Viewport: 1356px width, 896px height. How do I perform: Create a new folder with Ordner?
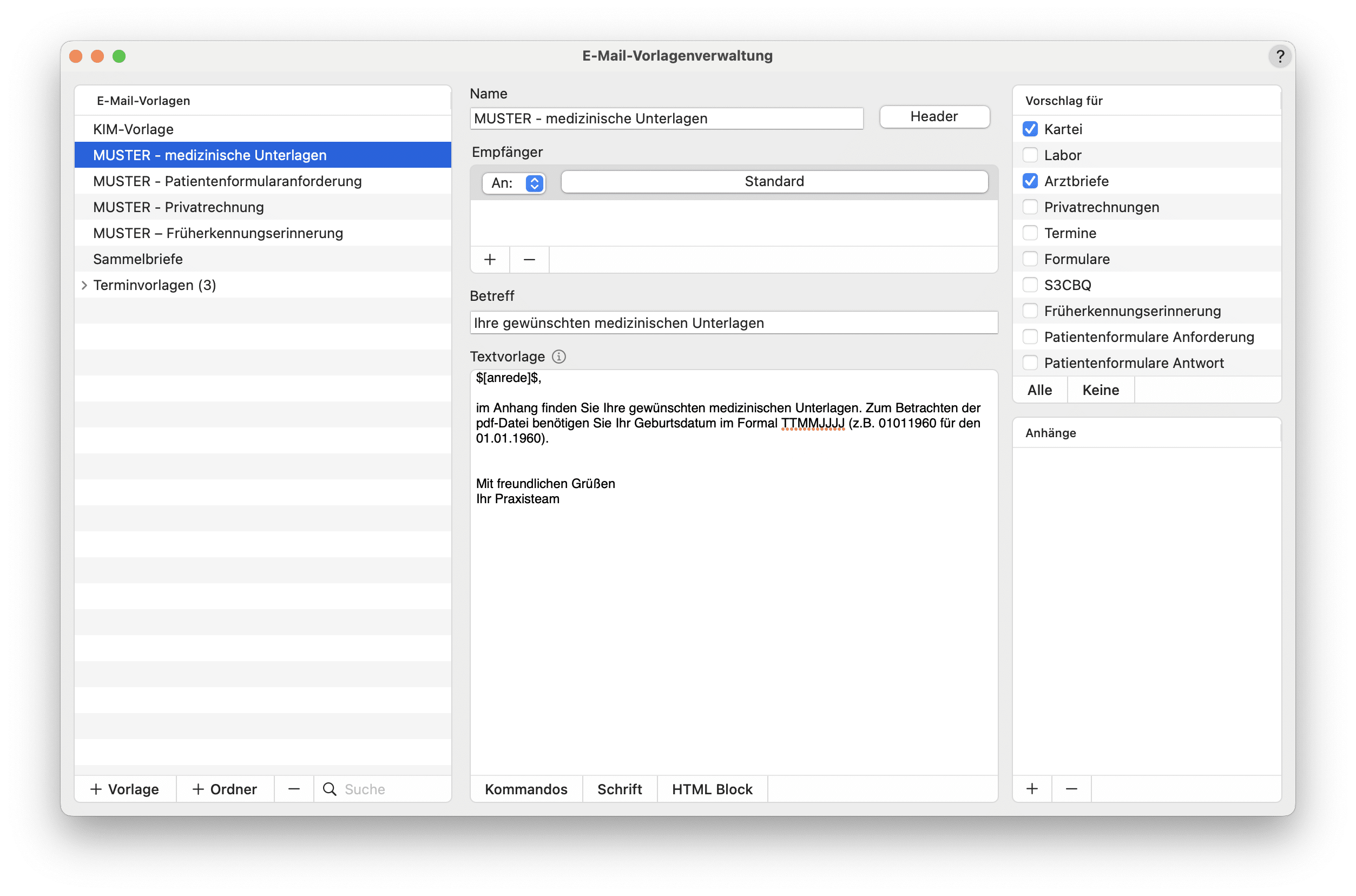click(225, 788)
